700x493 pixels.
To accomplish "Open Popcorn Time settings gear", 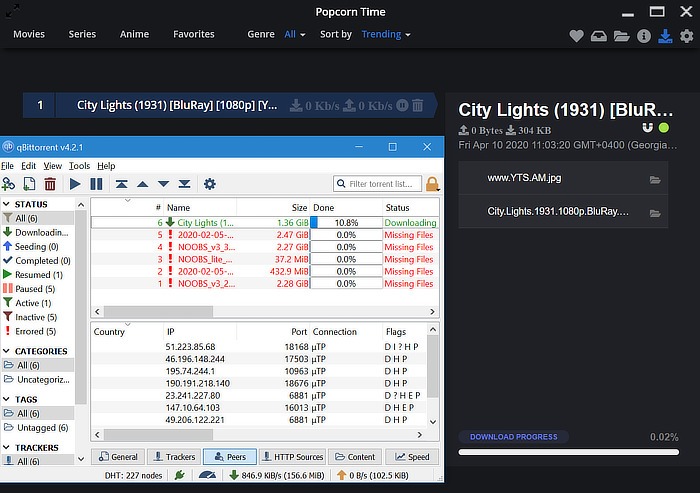I will pos(686,36).
